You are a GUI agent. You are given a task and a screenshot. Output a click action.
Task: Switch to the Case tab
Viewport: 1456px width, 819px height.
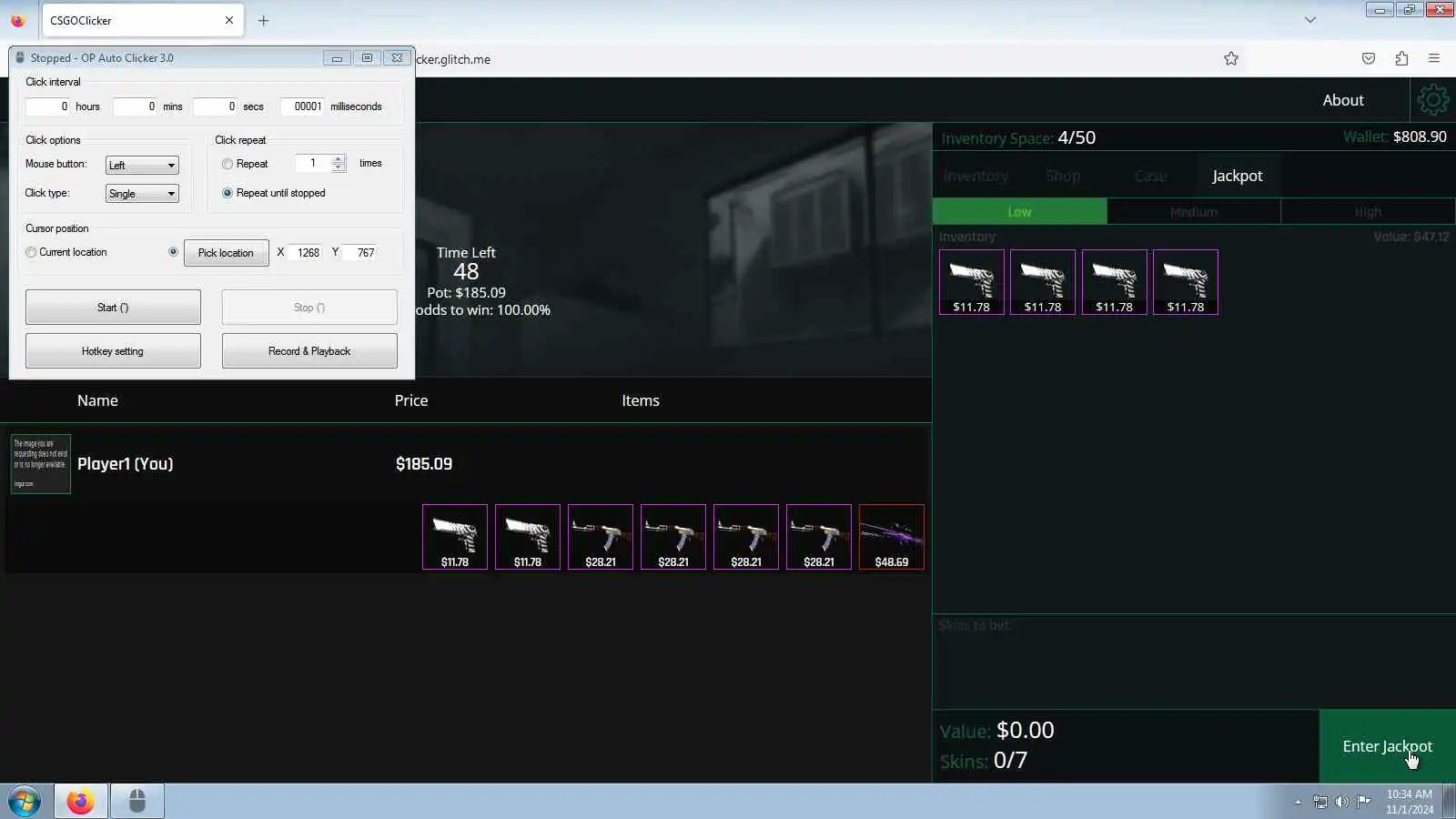pos(1150,176)
